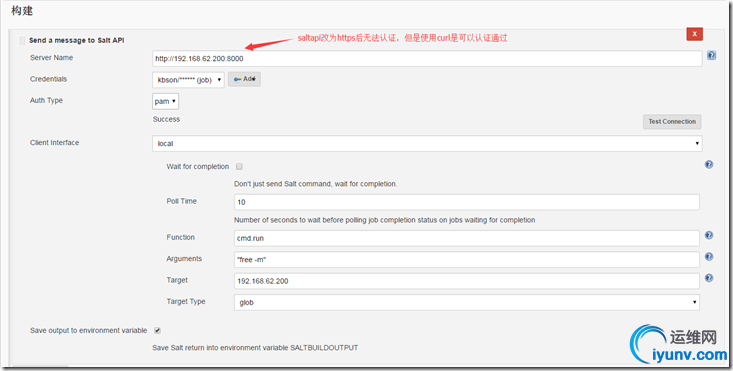
Task: Focus the Arguments field with free -m
Action: coord(467,259)
